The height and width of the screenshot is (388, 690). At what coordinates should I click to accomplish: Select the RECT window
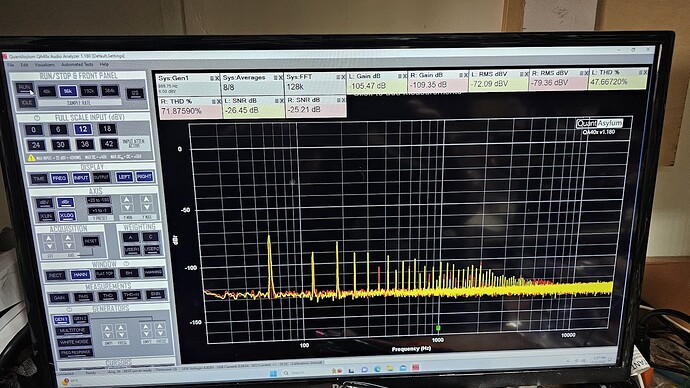[x=55, y=275]
